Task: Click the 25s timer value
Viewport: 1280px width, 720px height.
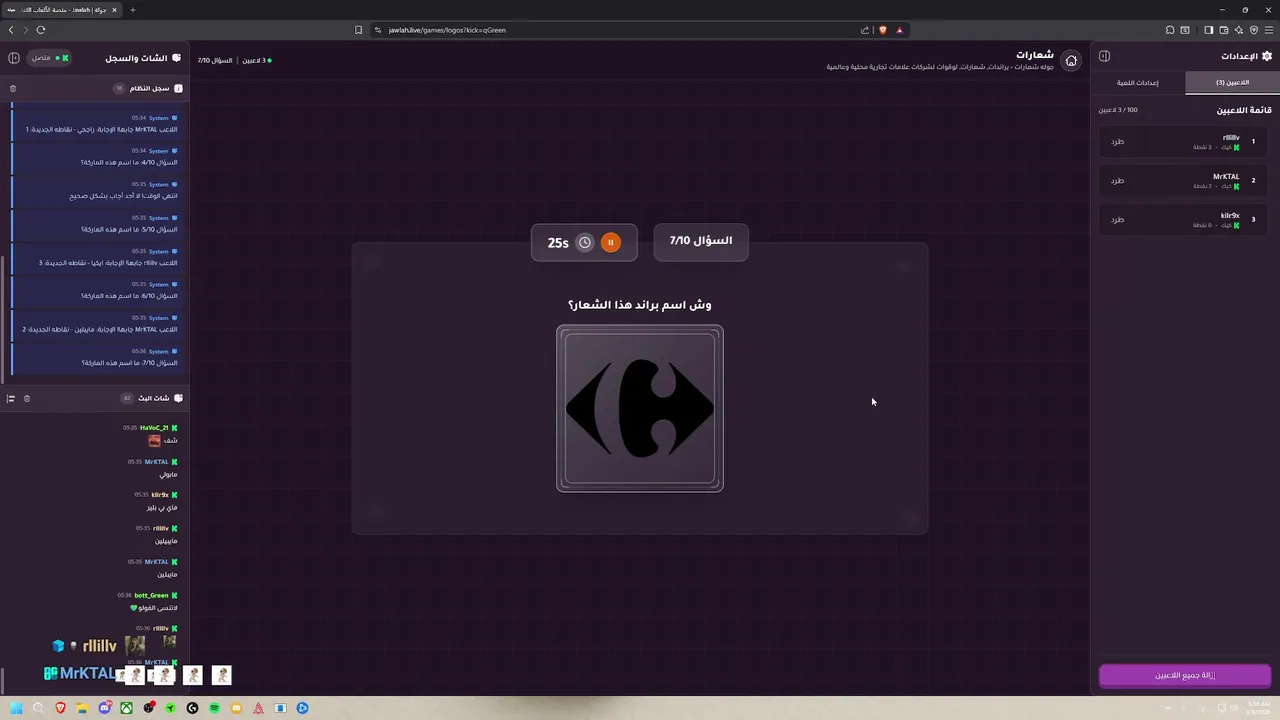Action: tap(558, 243)
